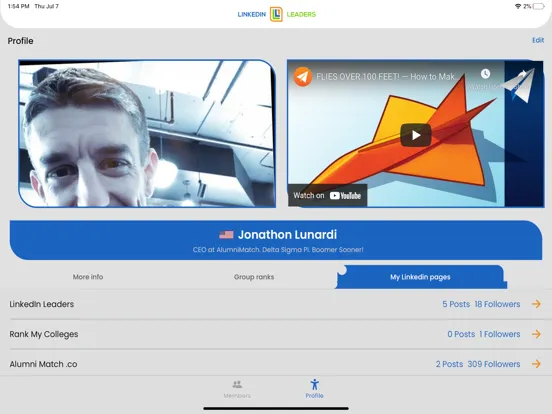Image resolution: width=552 pixels, height=414 pixels.
Task: Tap the Profile page heading
Action: 20,41
